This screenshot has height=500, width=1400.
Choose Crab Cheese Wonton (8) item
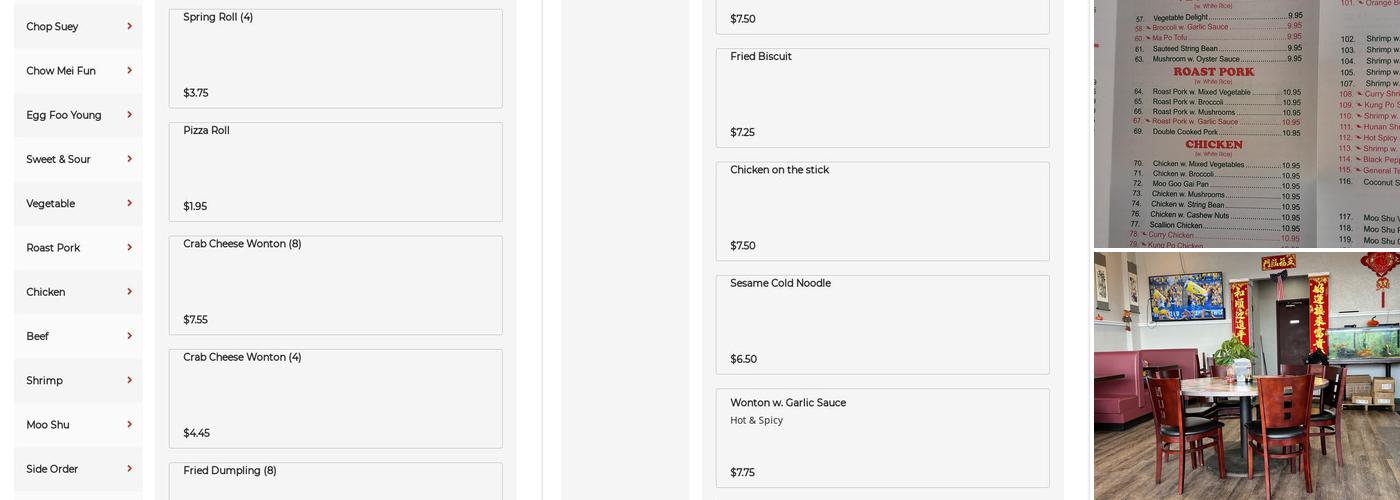[335, 285]
